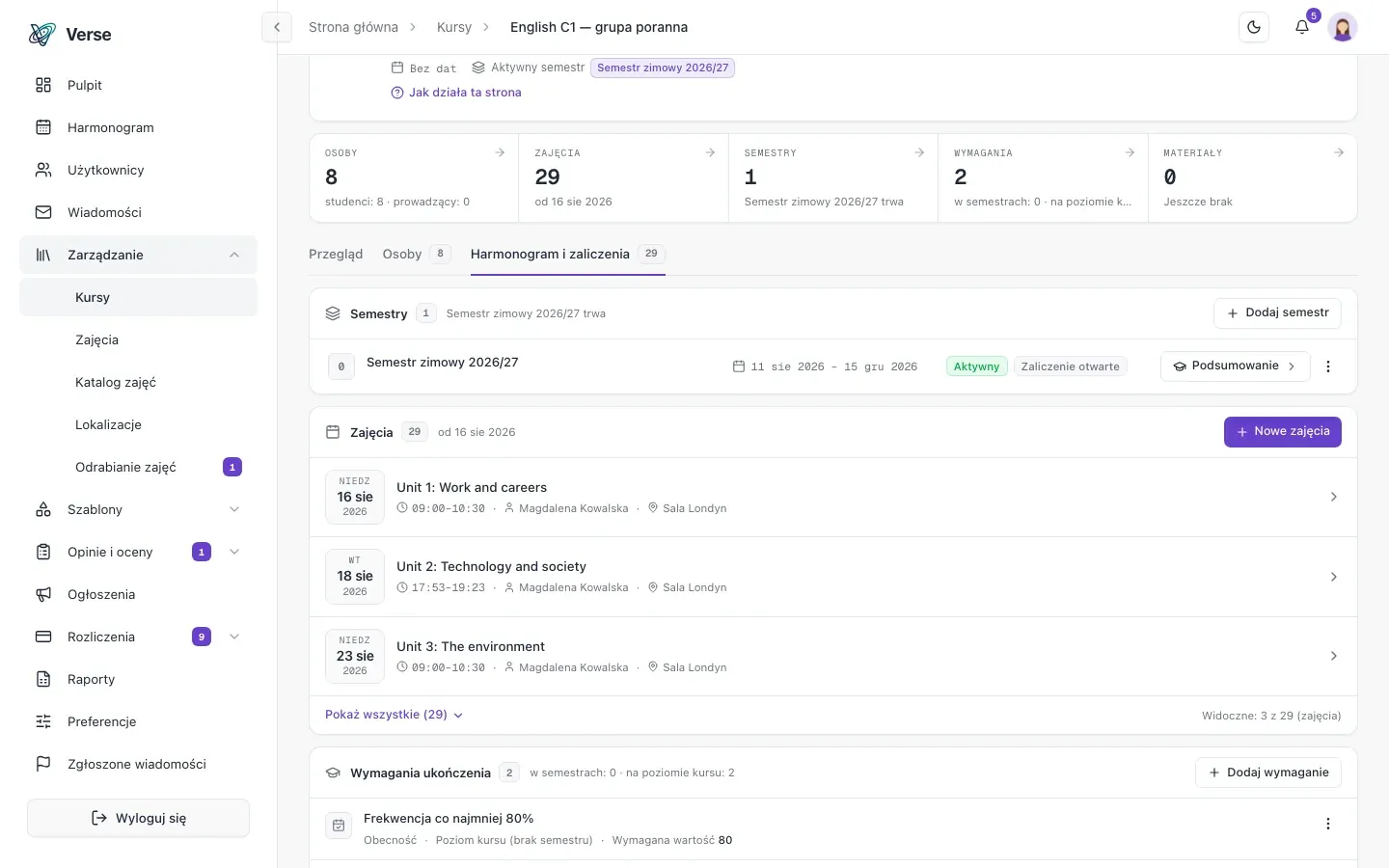Open Jak działa ta strona help link
Screen dimensions: 1389x868
tap(456, 93)
